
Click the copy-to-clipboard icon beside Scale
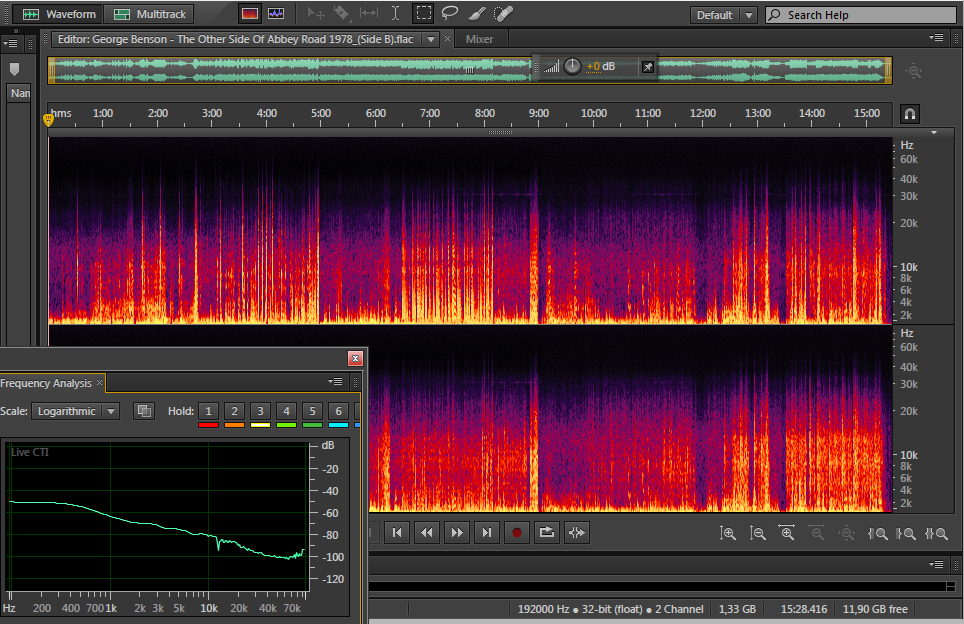click(x=144, y=411)
